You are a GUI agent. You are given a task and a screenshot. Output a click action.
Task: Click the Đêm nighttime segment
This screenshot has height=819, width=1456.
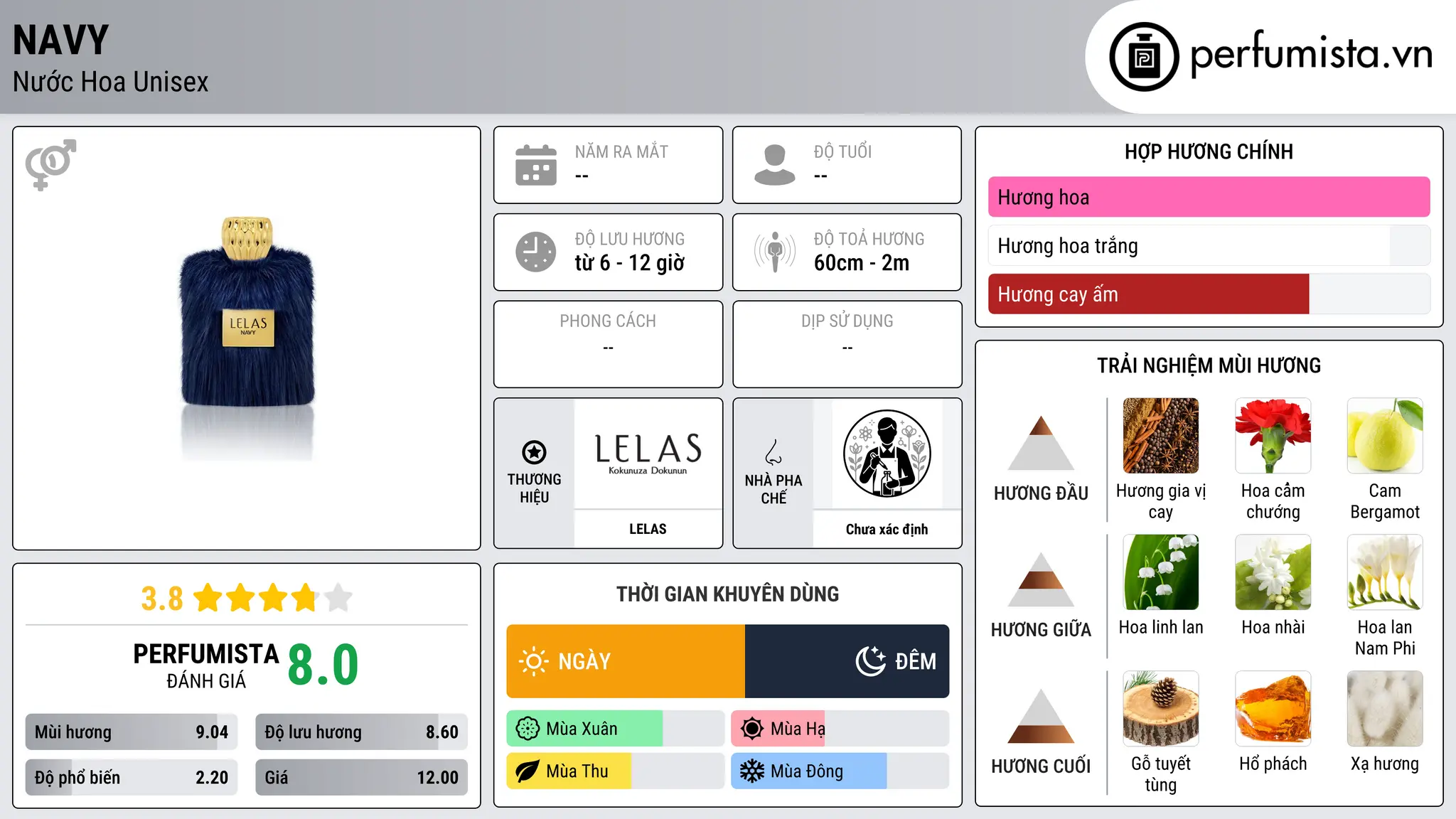pyautogui.click(x=847, y=661)
